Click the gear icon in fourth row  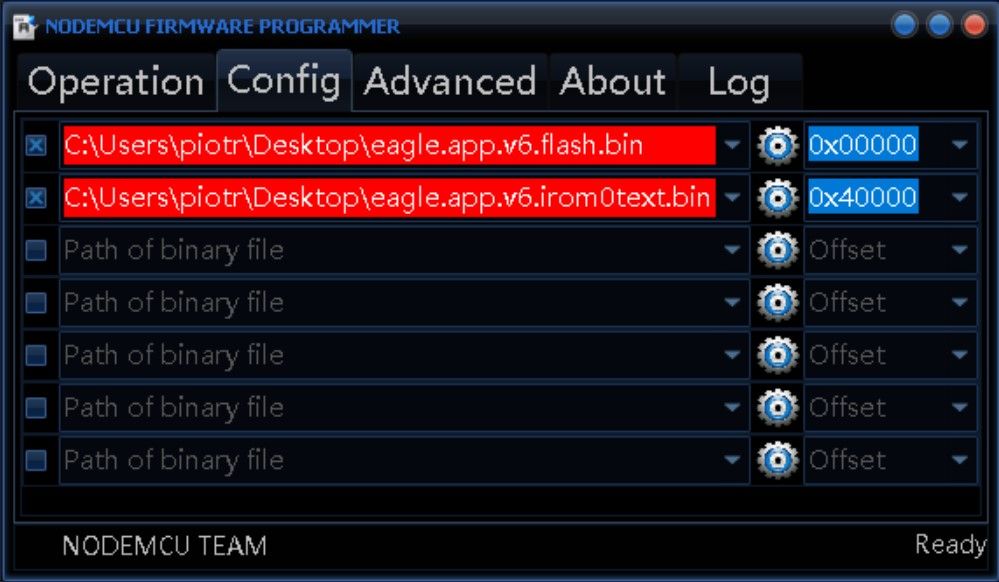point(777,302)
